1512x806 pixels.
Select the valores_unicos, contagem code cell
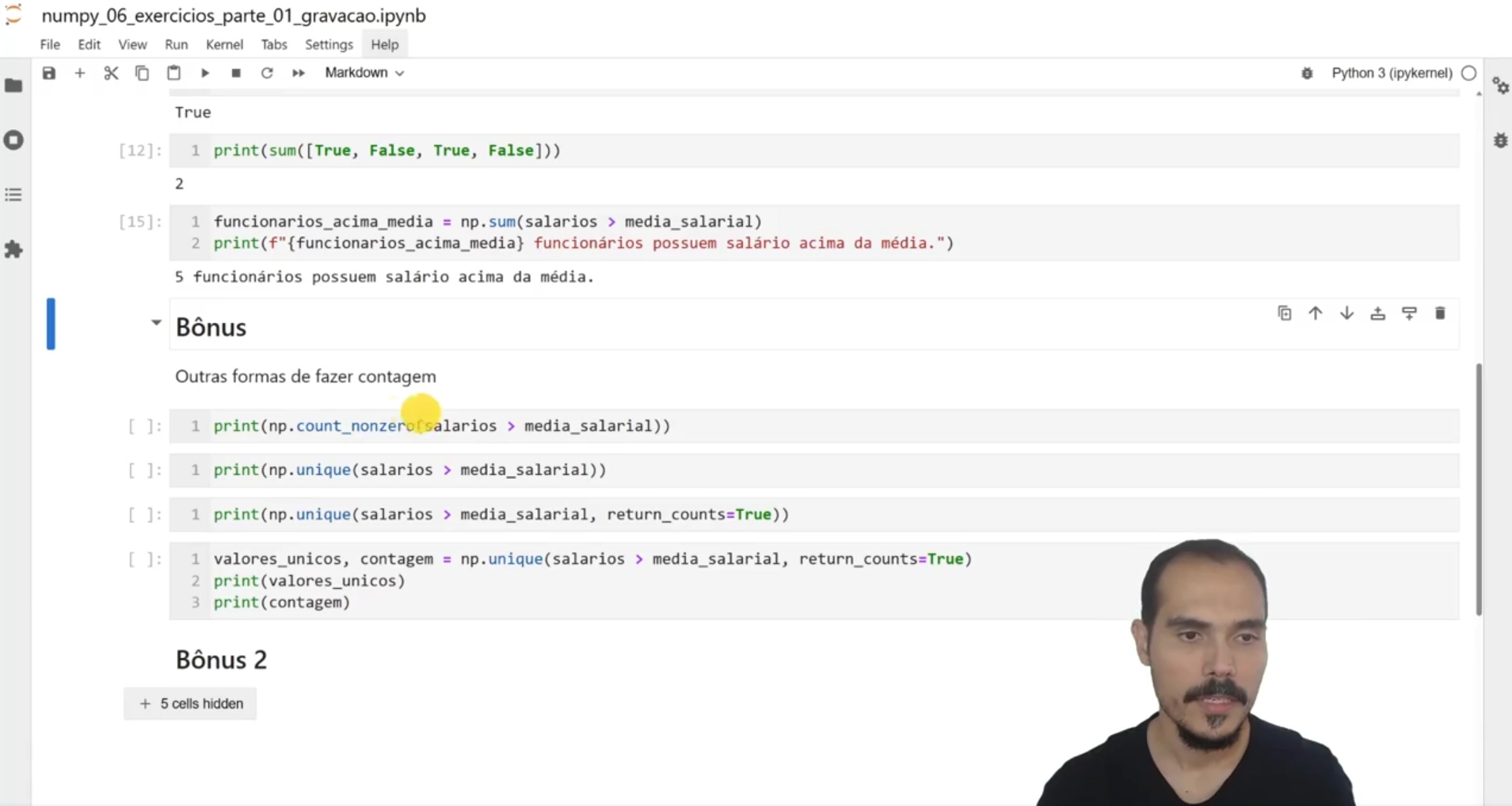pos(814,580)
